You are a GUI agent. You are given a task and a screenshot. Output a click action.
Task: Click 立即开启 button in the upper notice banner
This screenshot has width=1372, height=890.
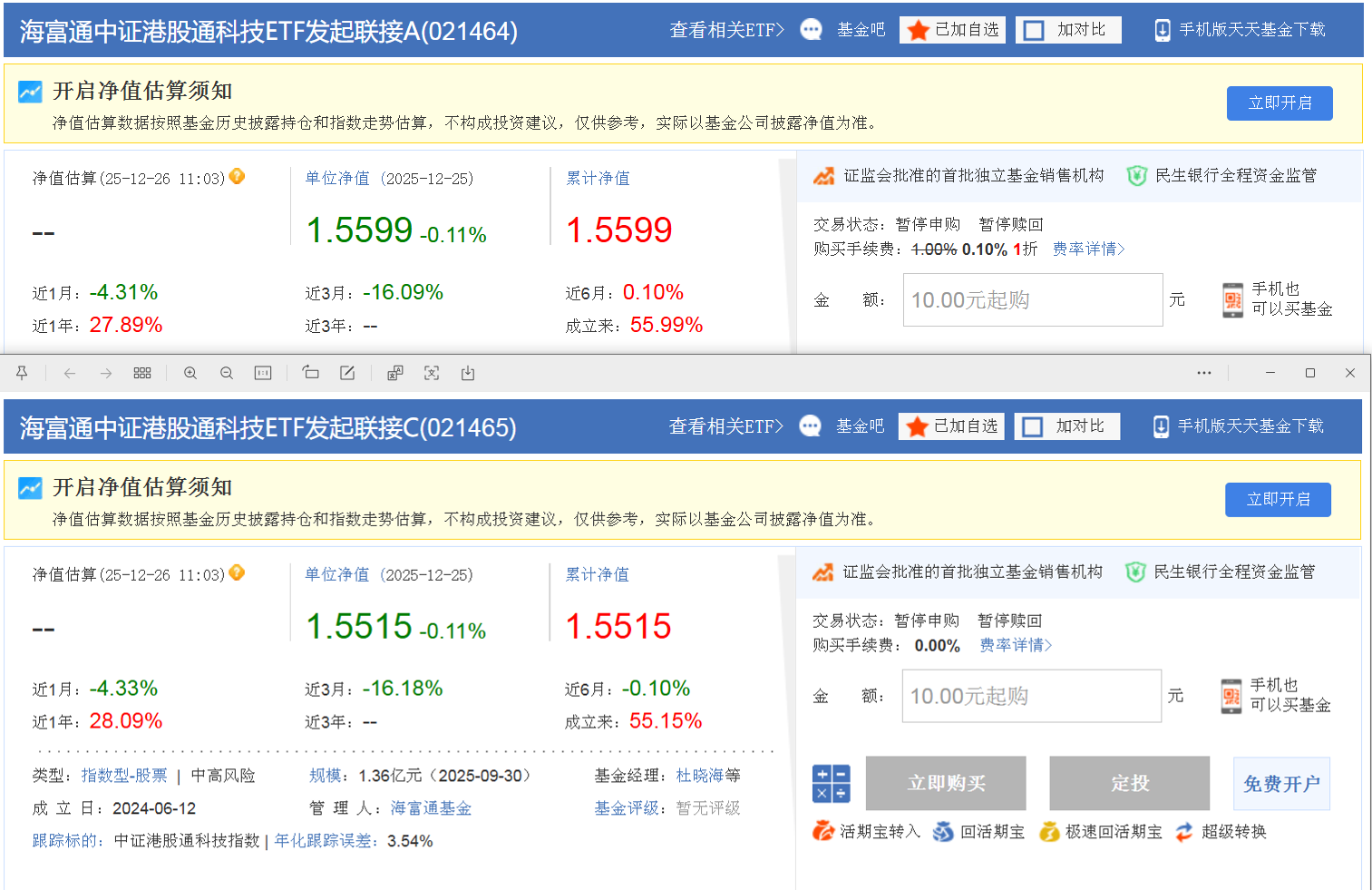[x=1280, y=103]
